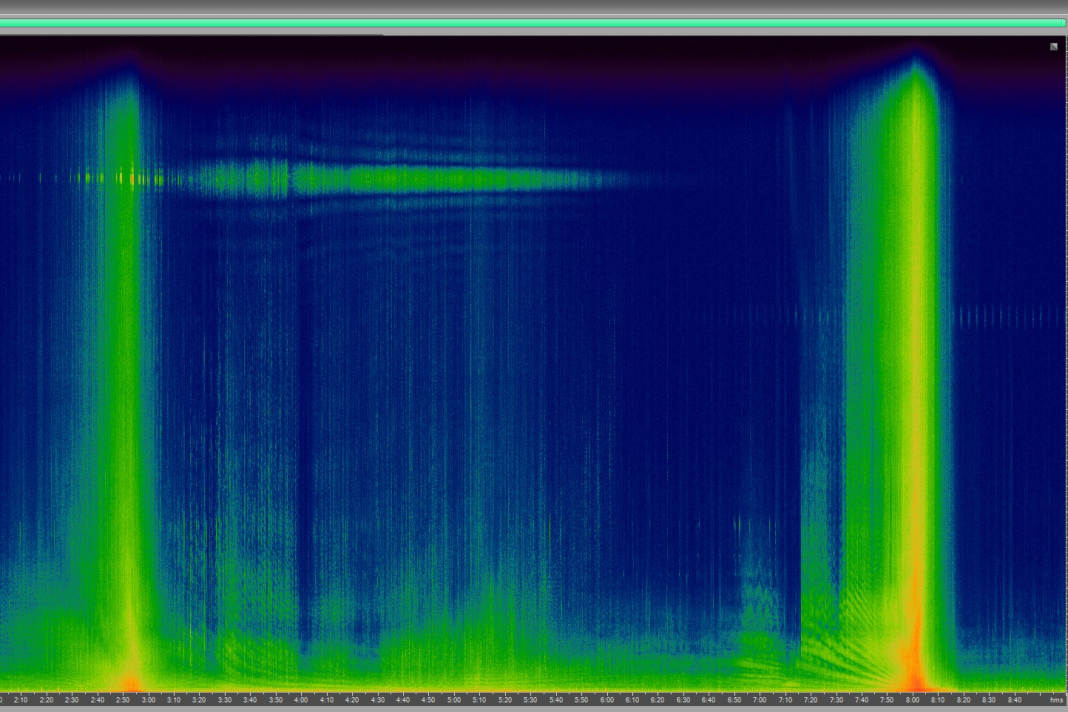Click the right end of green navigator bar
1068x712 pixels.
[x=1062, y=22]
